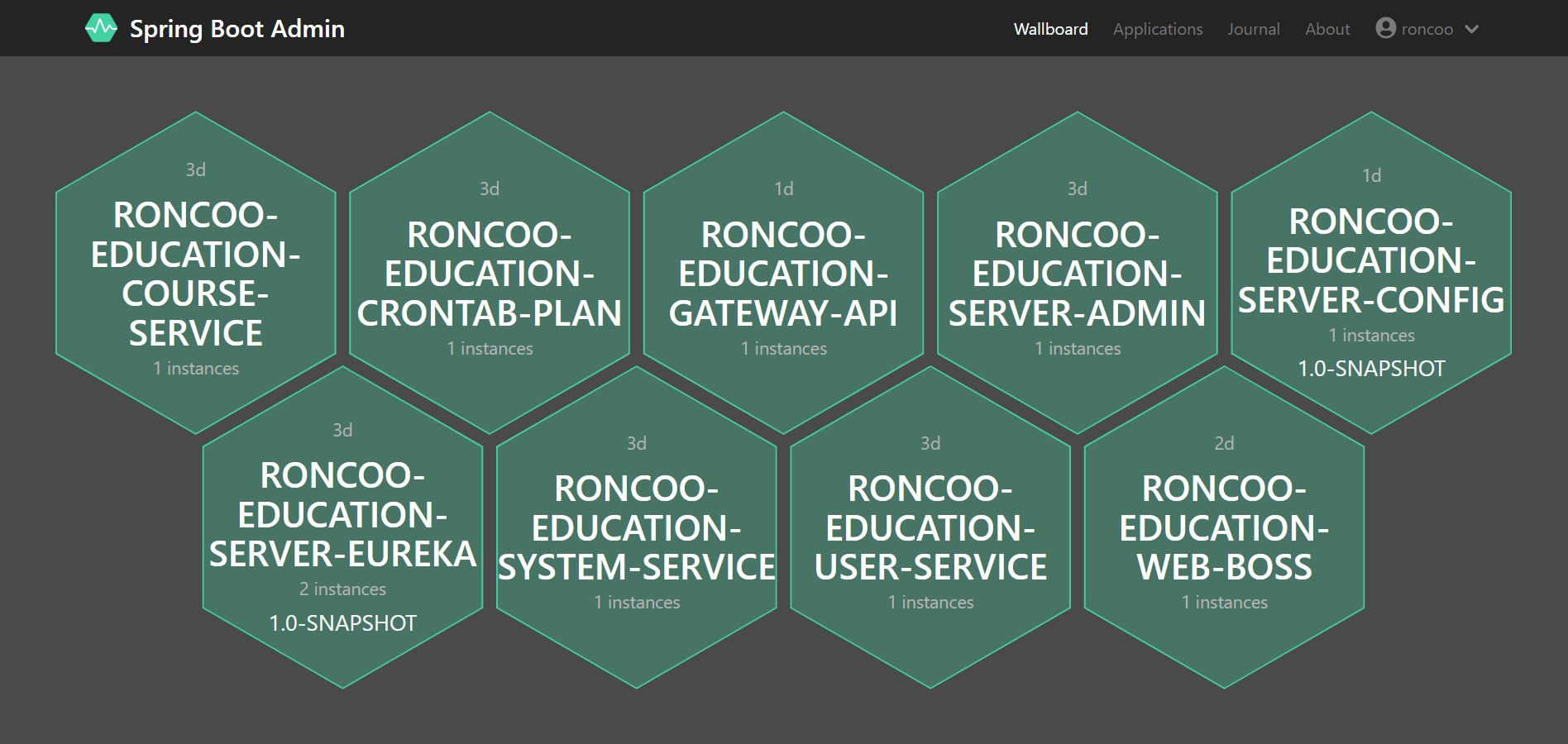Click 1.0-SNAPSHOT version under SERVER-CONFIG

click(x=1371, y=369)
